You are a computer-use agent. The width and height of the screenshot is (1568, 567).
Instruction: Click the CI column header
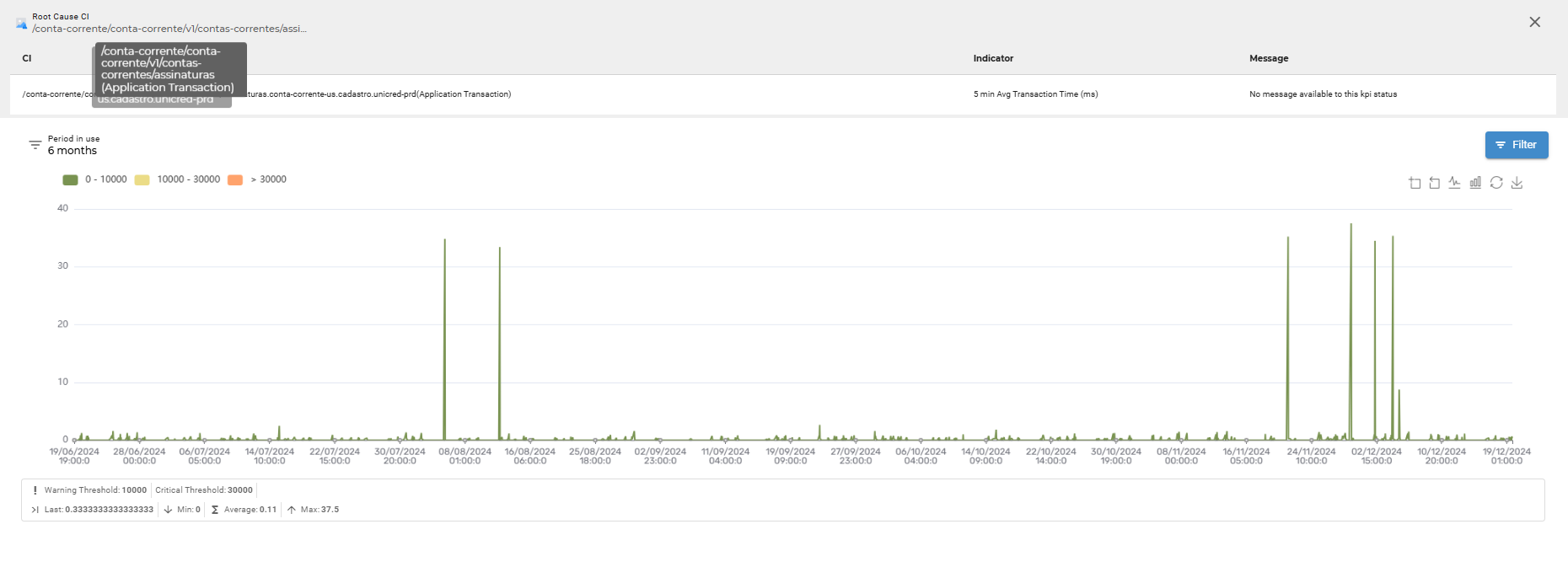pyautogui.click(x=27, y=58)
